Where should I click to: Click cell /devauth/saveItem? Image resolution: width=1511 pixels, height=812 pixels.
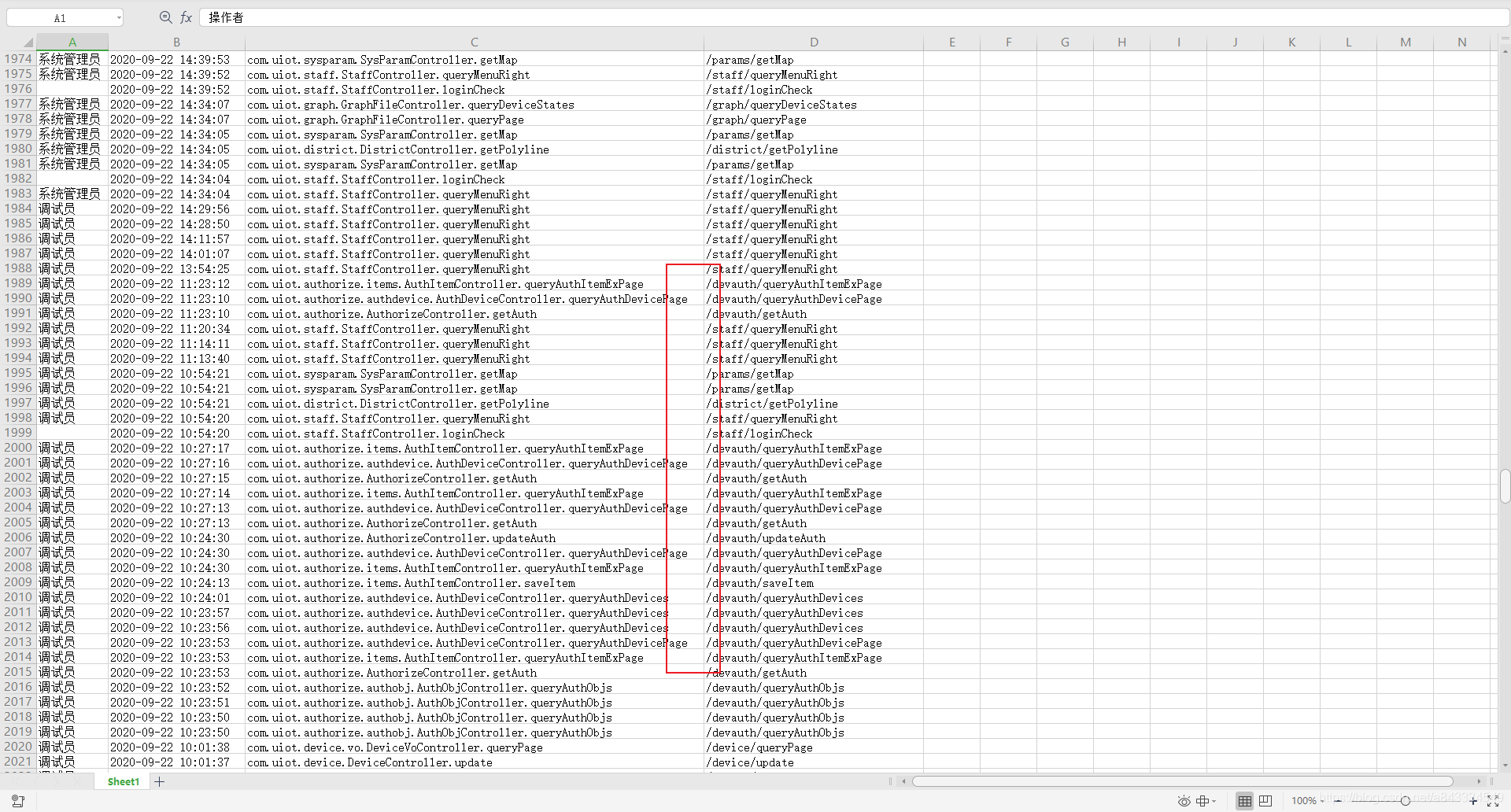pos(814,582)
